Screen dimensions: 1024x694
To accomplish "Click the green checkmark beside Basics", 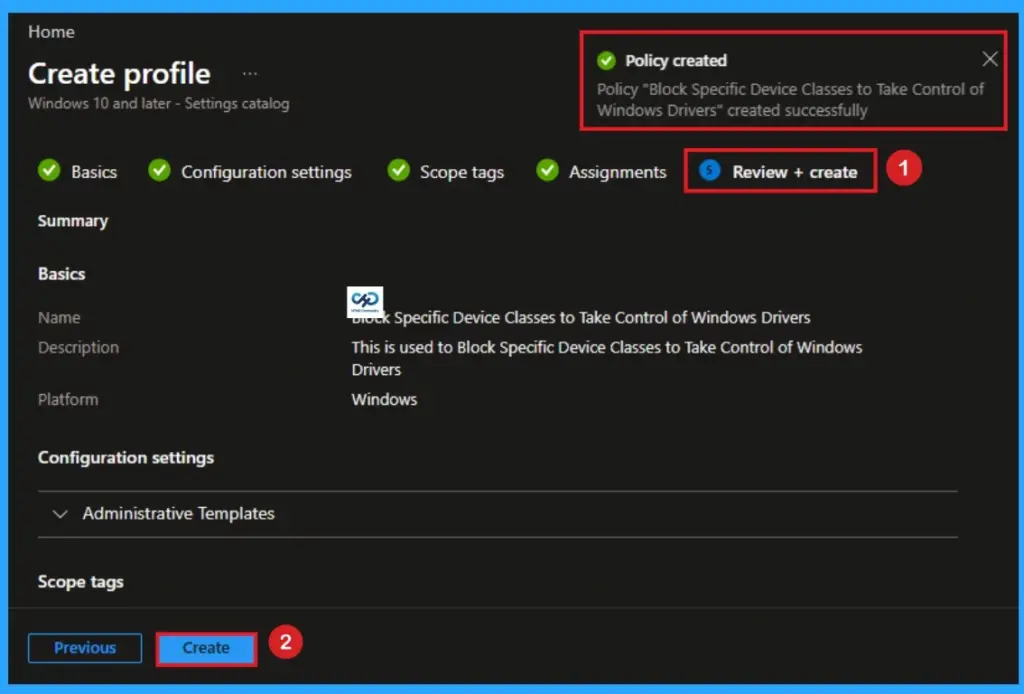I will (49, 170).
